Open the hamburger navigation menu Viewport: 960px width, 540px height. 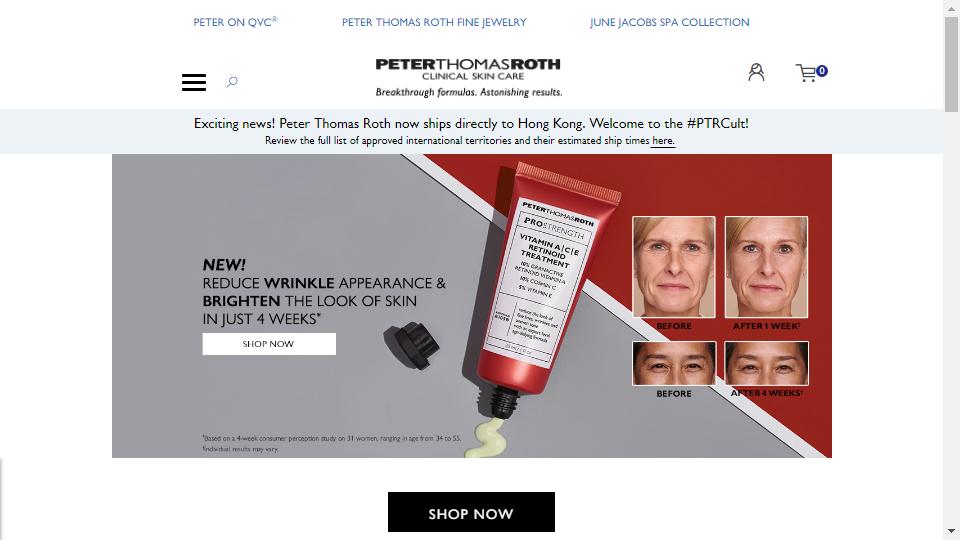[193, 82]
